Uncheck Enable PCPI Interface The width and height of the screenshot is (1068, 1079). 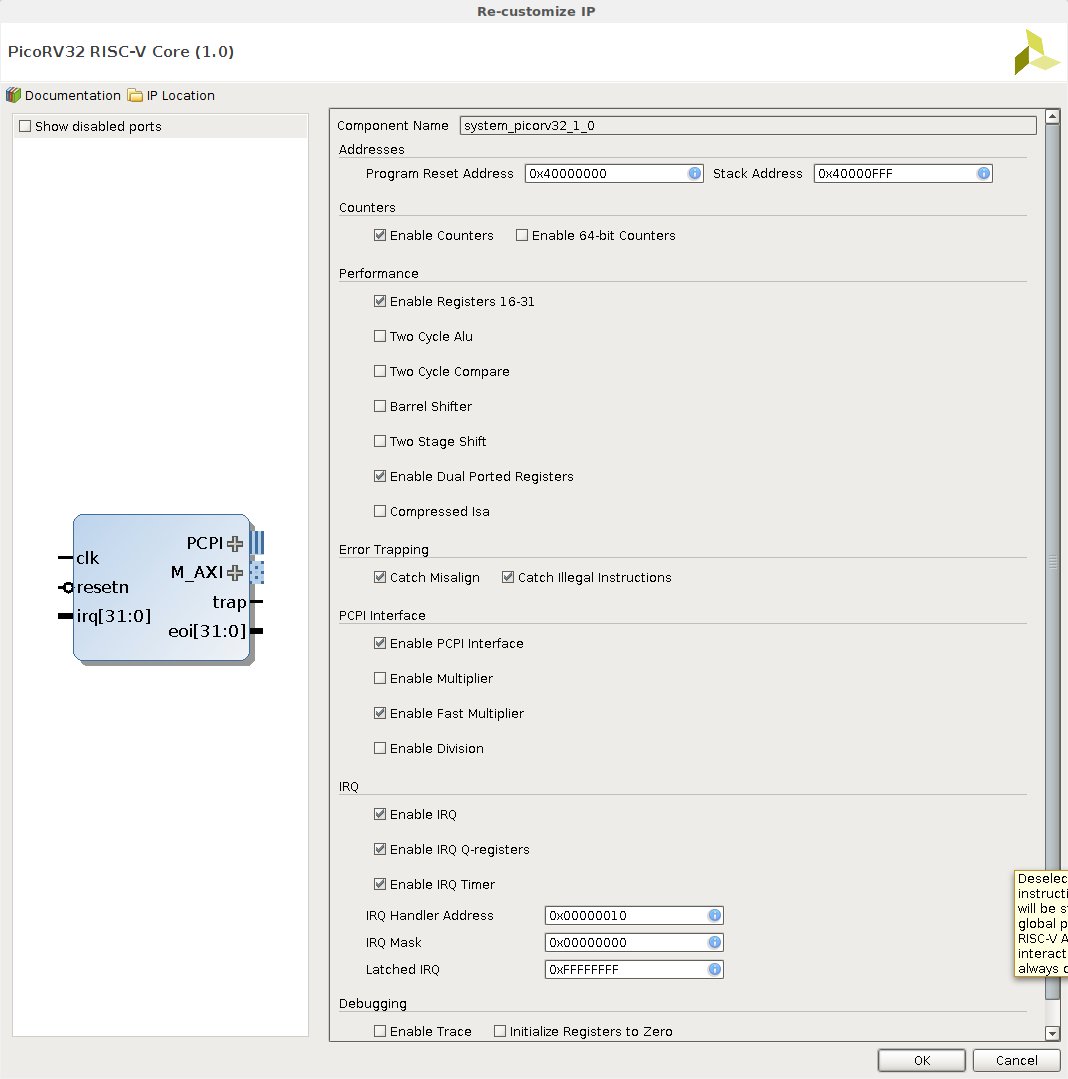380,643
